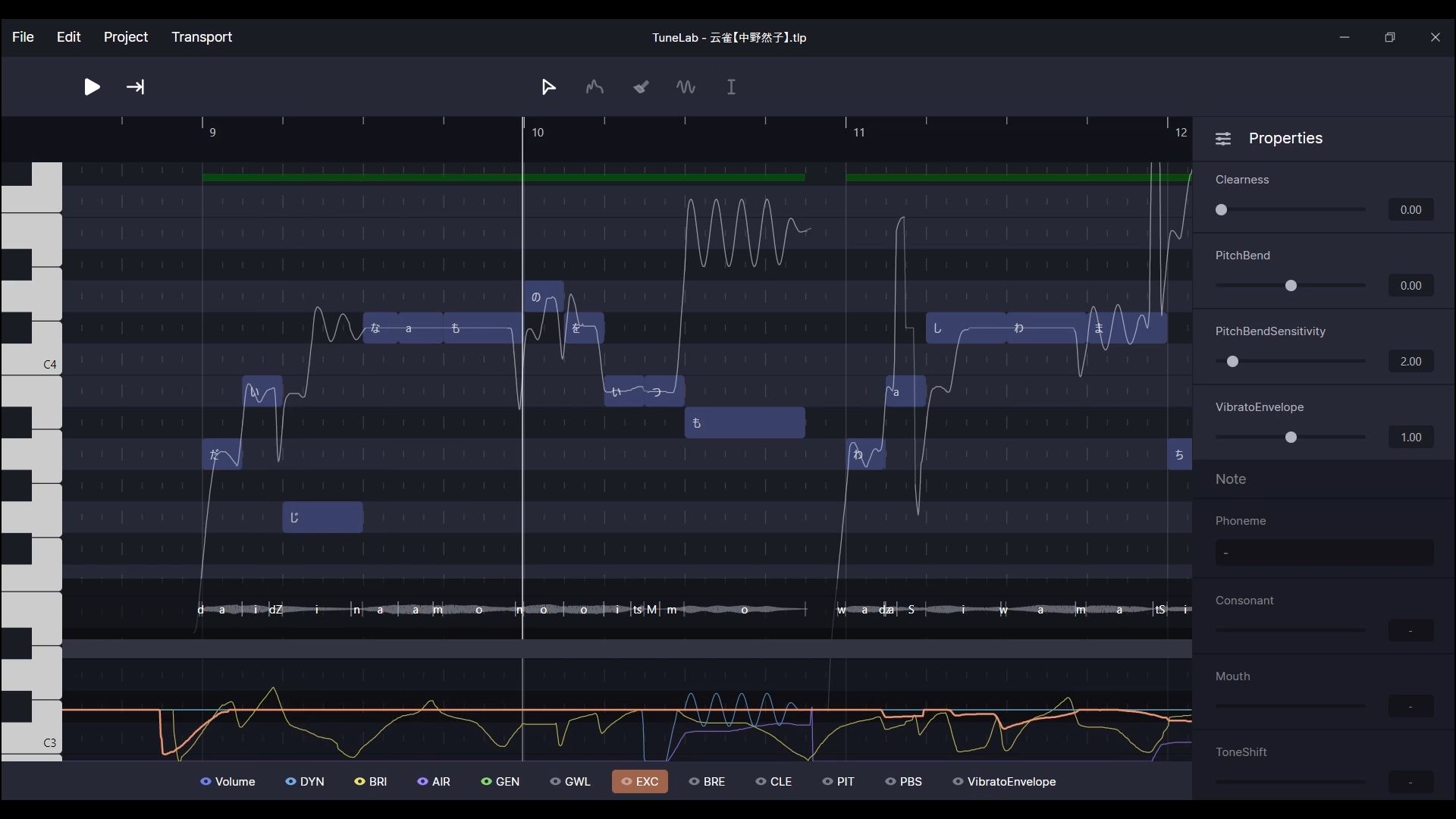Open the Transport menu
The width and height of the screenshot is (1456, 819).
(x=202, y=37)
